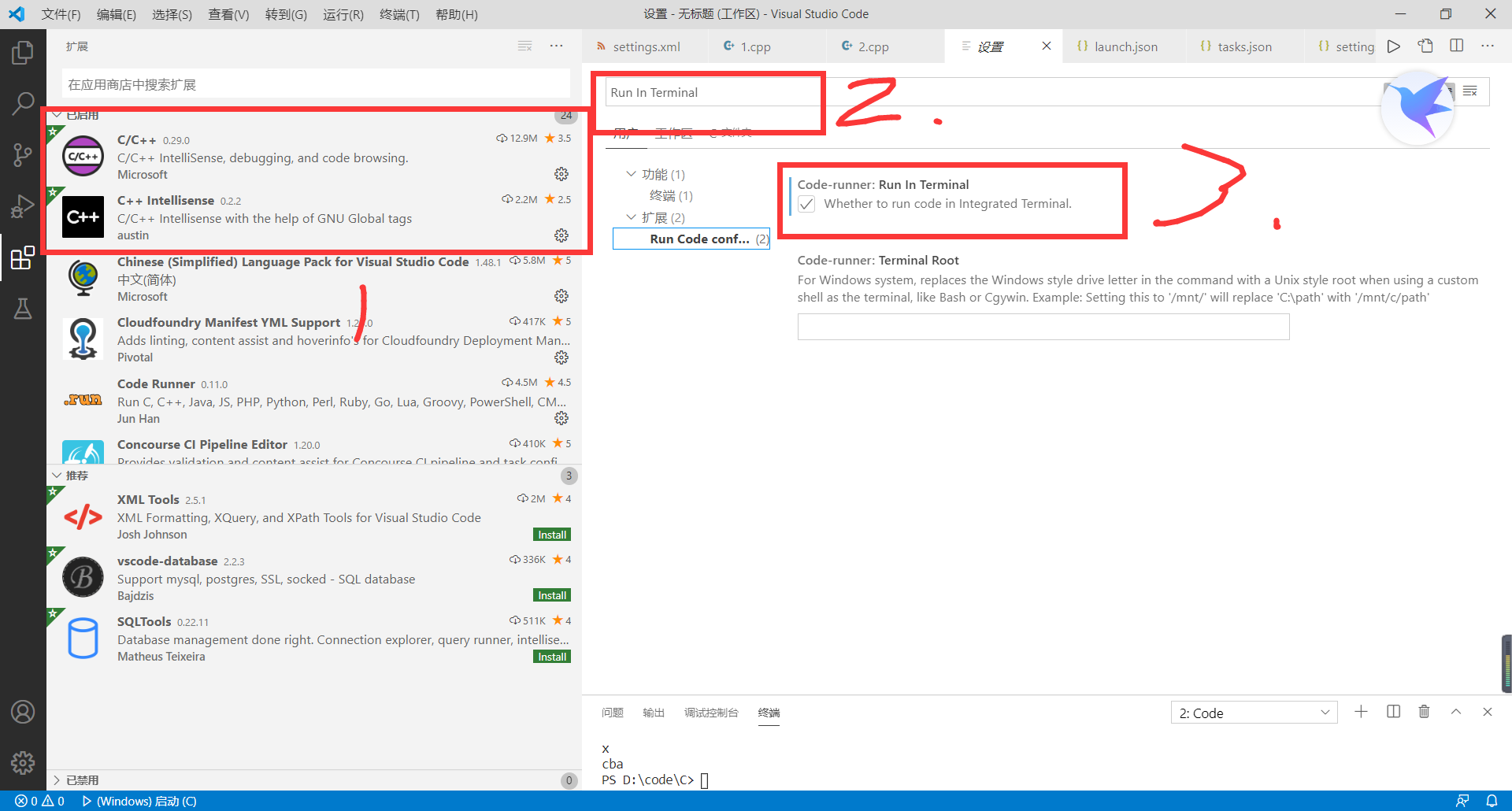Switch to tasks.json editor tab
The width and height of the screenshot is (1512, 811).
click(1243, 46)
